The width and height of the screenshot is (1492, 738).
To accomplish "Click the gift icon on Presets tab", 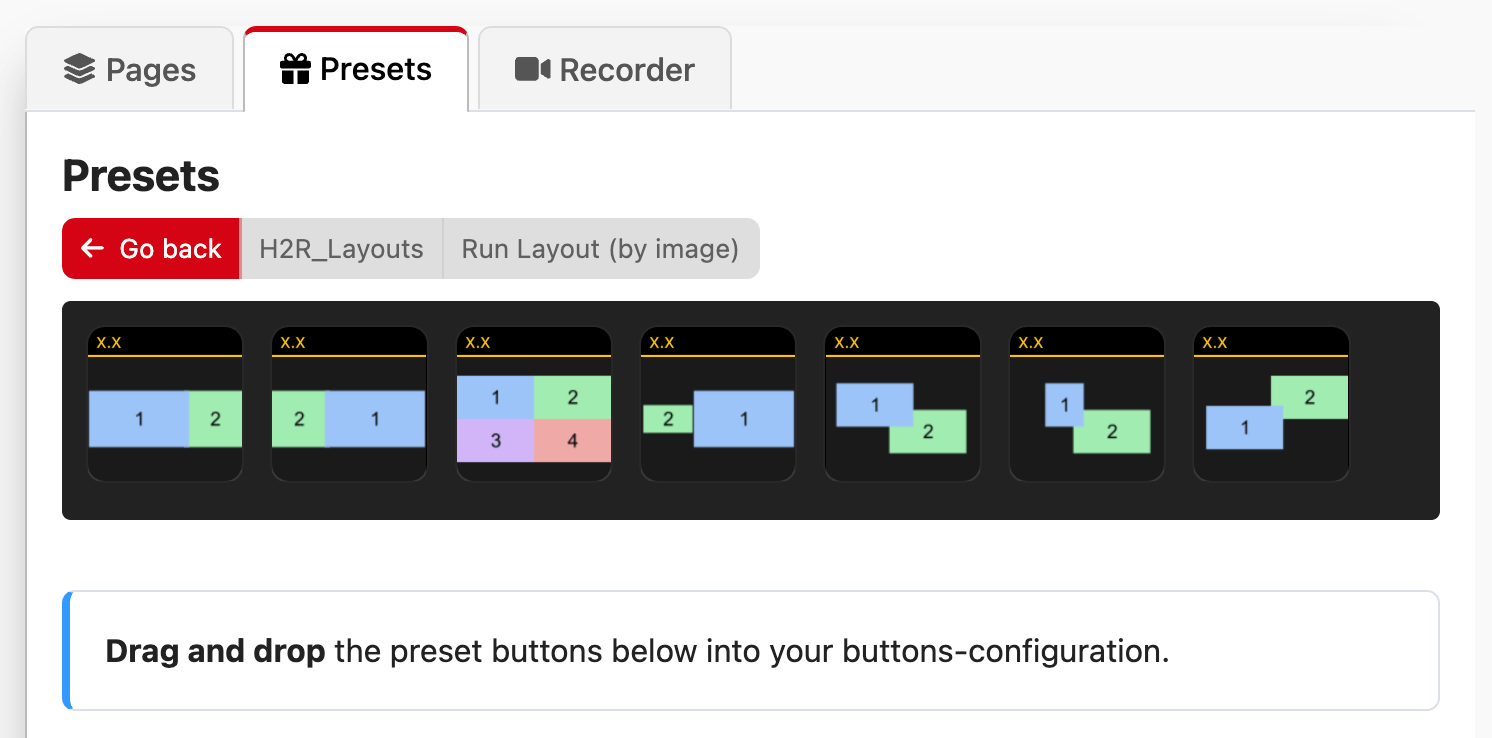I will [x=295, y=69].
